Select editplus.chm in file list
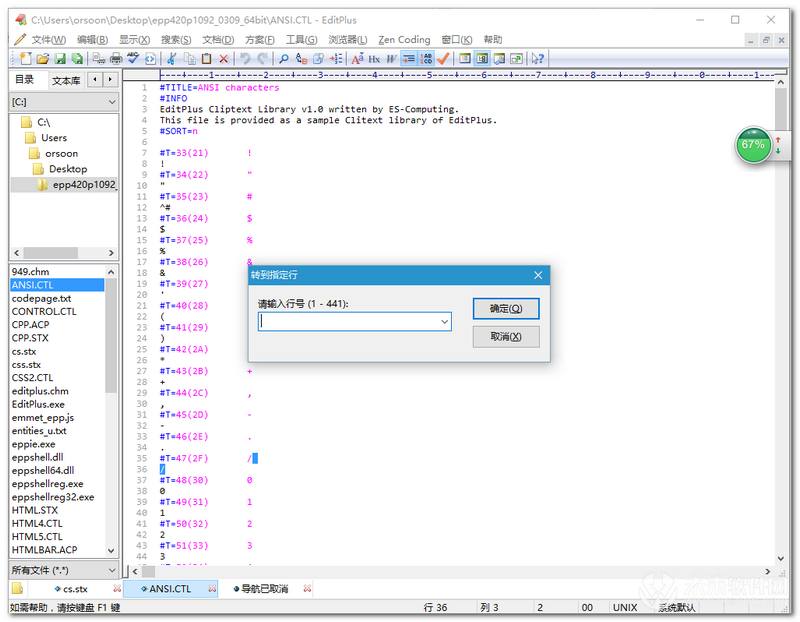The height and width of the screenshot is (622, 800). tap(40, 391)
